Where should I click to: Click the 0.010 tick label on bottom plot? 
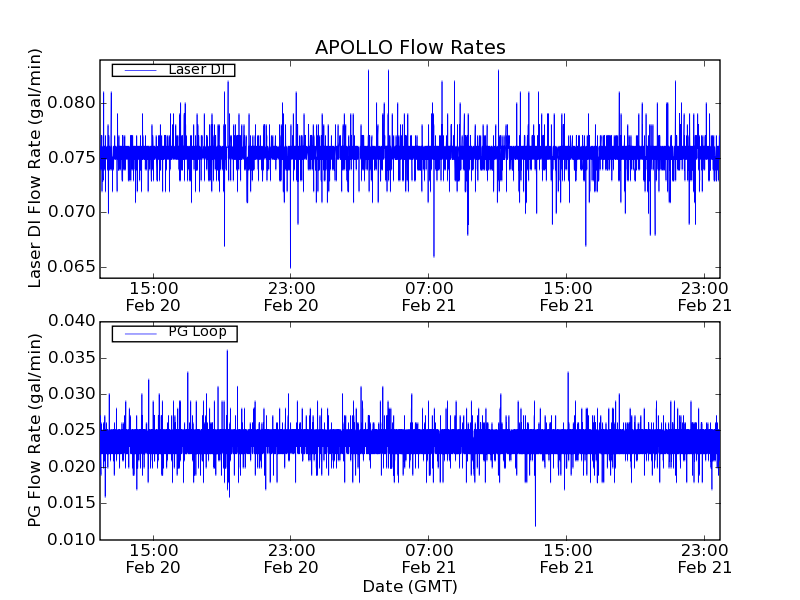point(71,539)
